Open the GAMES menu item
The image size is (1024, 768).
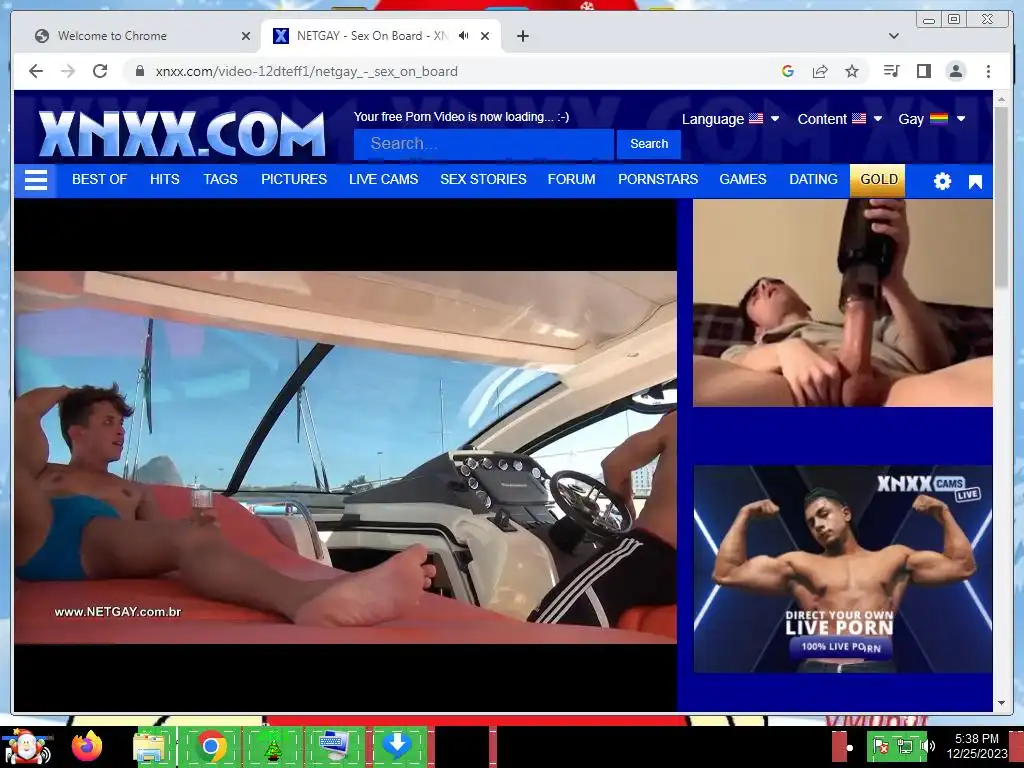click(x=743, y=179)
